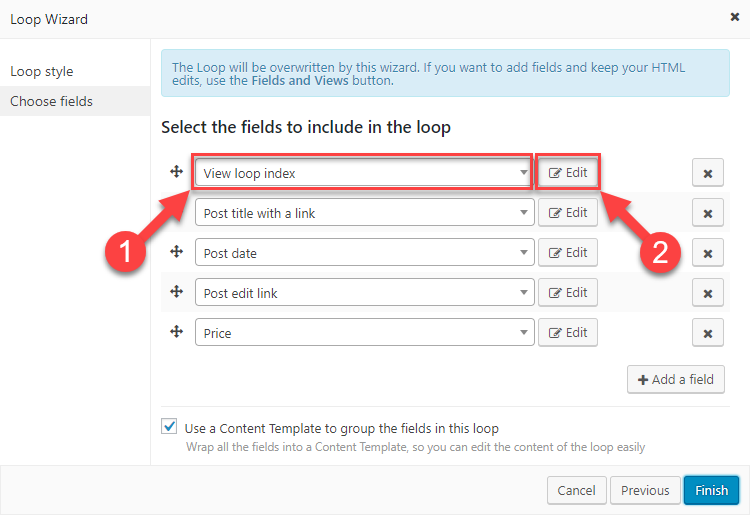Delete the Post title with a link row
Screen dimensions: 750x515
[x=707, y=213]
